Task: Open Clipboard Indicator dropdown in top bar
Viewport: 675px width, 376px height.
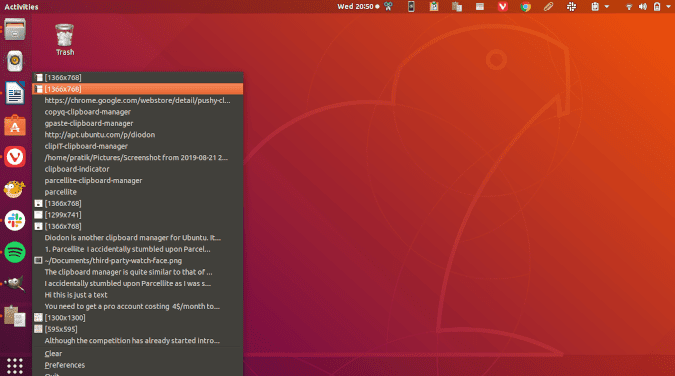Action: [x=600, y=6]
